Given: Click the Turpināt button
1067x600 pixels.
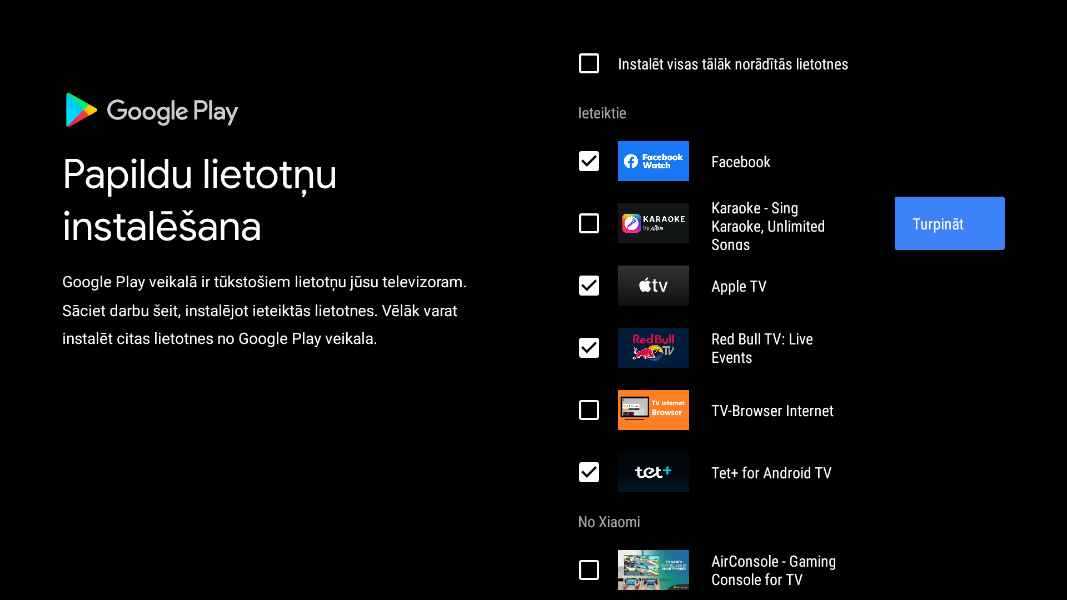Looking at the screenshot, I should tap(949, 223).
